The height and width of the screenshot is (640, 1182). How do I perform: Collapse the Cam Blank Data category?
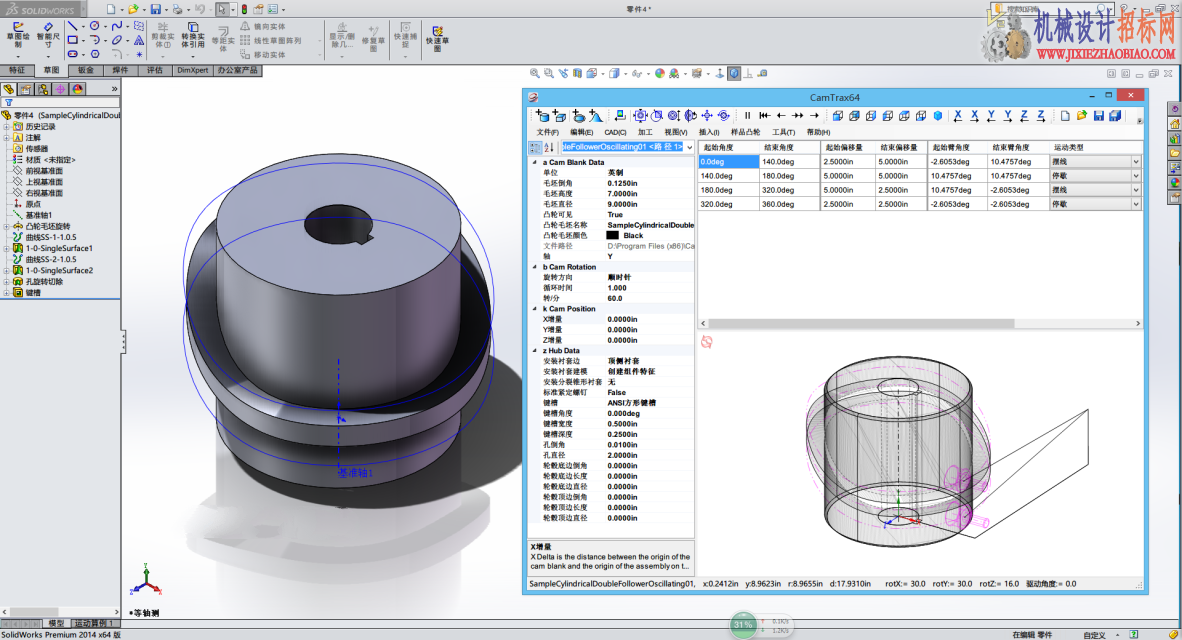coord(534,162)
